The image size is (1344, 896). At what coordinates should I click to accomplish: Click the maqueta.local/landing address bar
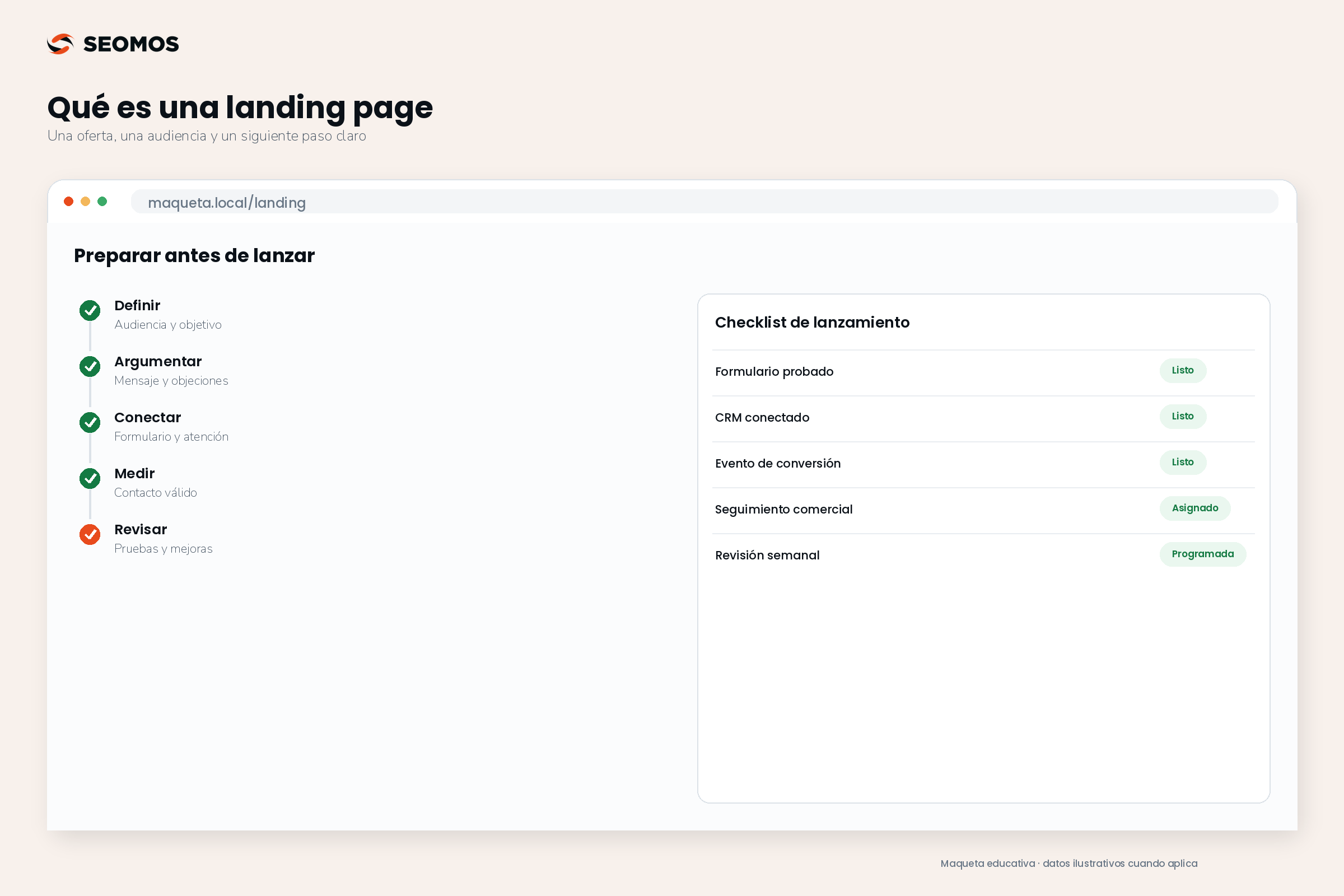pyautogui.click(x=704, y=202)
